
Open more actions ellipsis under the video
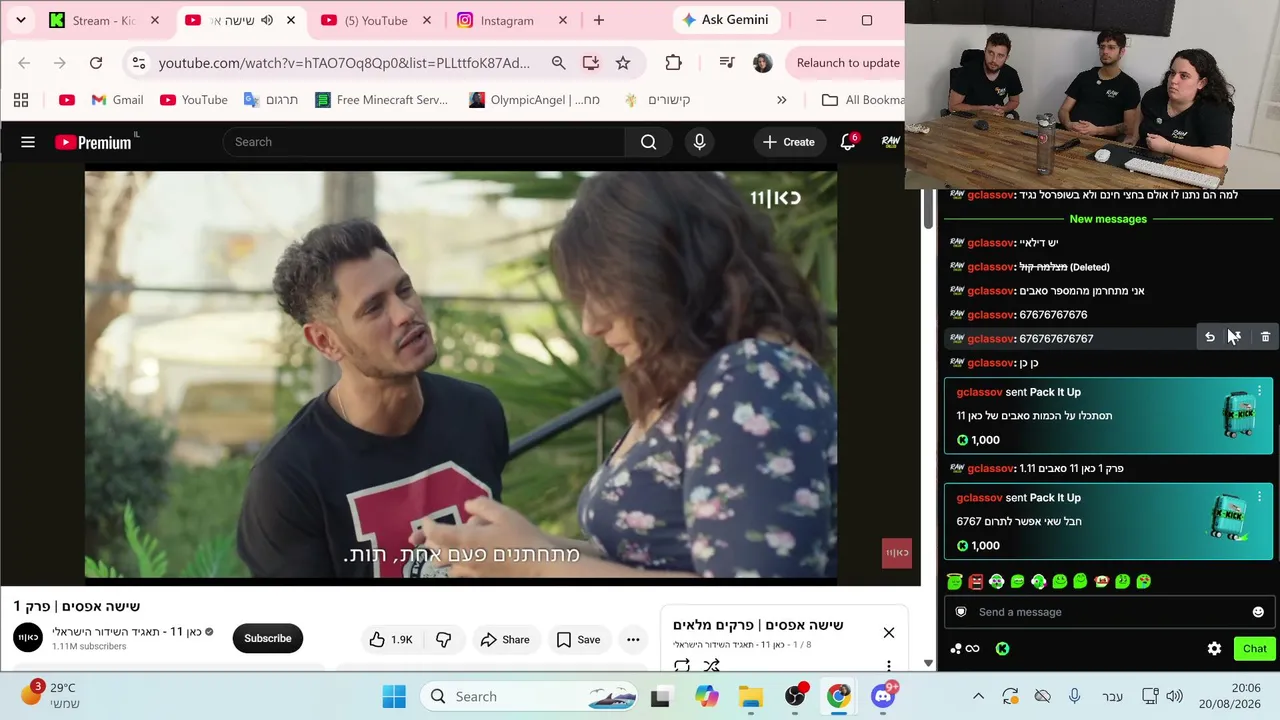(x=633, y=640)
